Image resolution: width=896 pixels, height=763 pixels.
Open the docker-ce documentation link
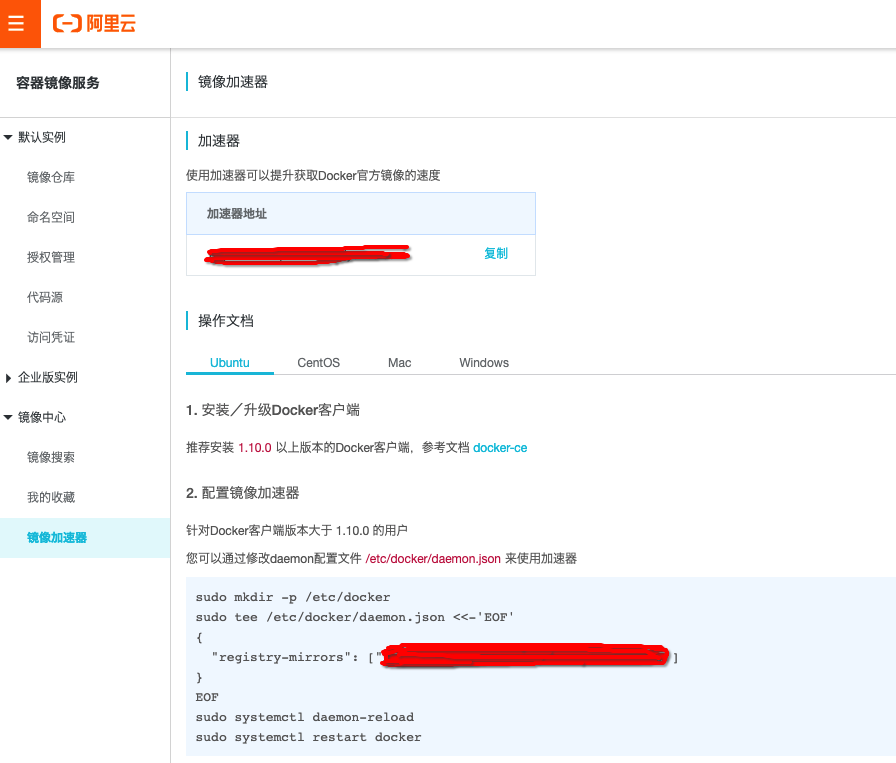point(500,447)
